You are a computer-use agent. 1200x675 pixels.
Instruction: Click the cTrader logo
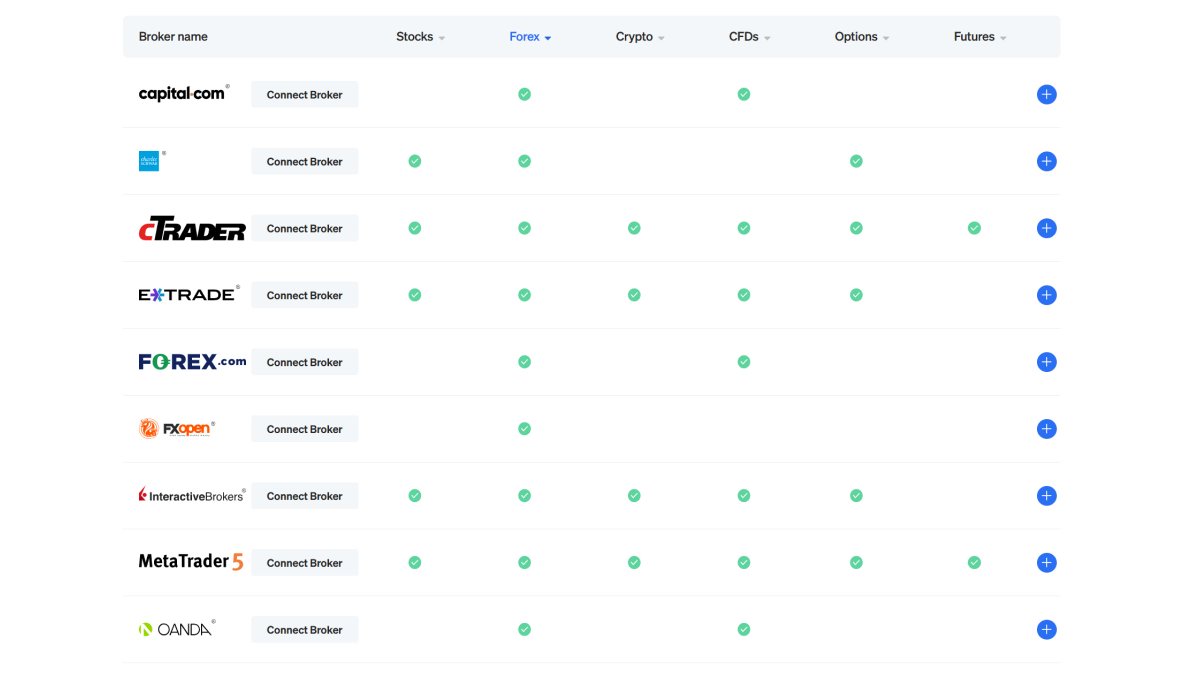tap(192, 229)
